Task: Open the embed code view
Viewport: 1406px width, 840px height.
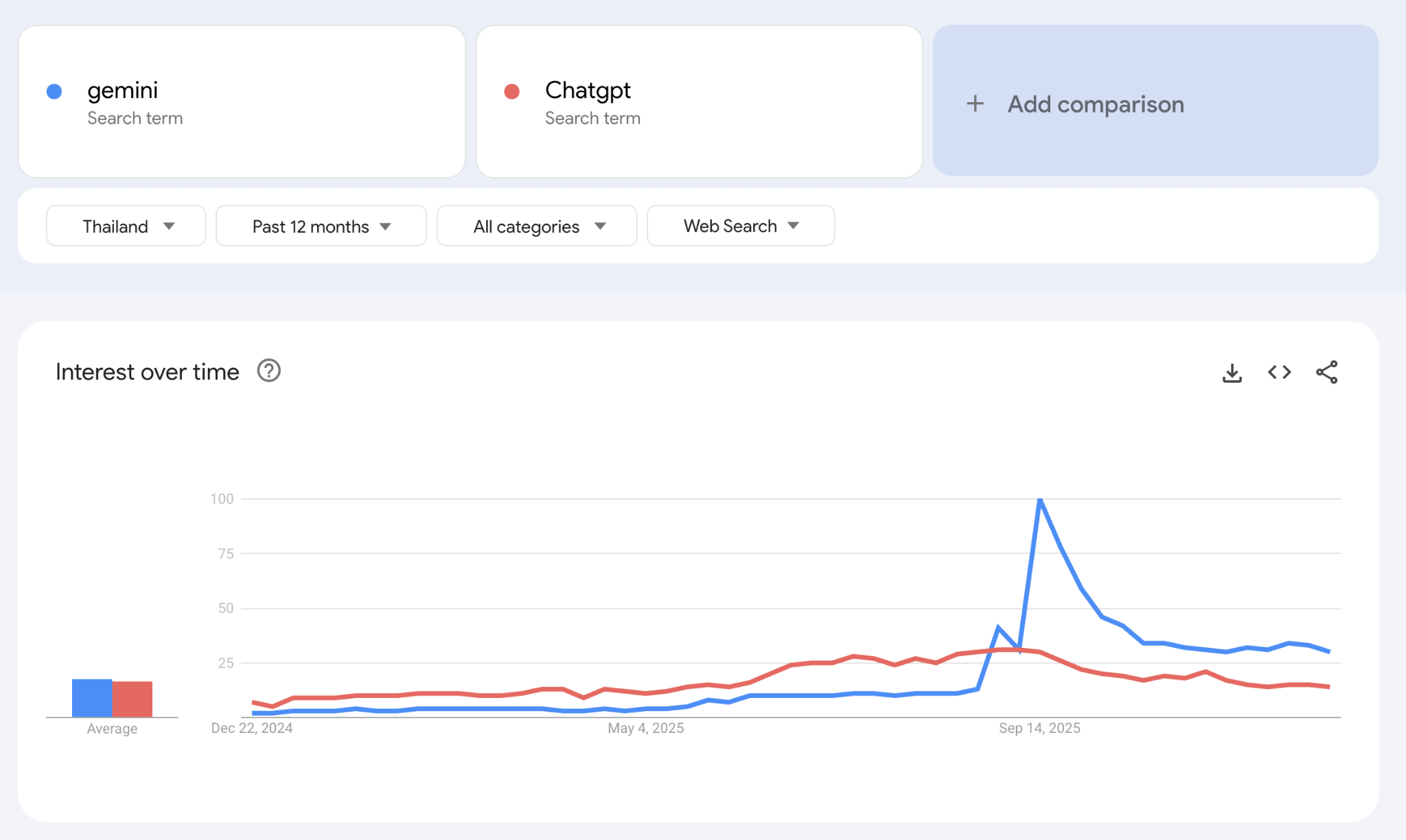Action: [x=1278, y=373]
